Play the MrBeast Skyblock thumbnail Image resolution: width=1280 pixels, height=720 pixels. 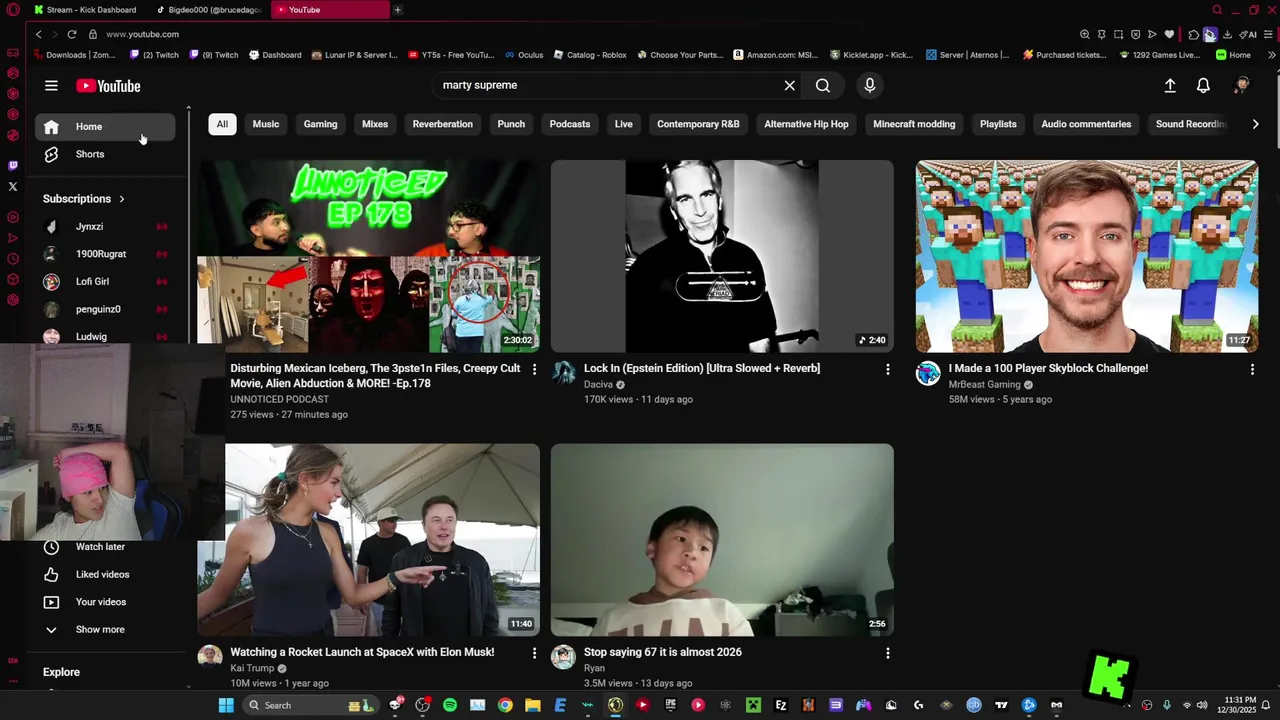click(1087, 256)
